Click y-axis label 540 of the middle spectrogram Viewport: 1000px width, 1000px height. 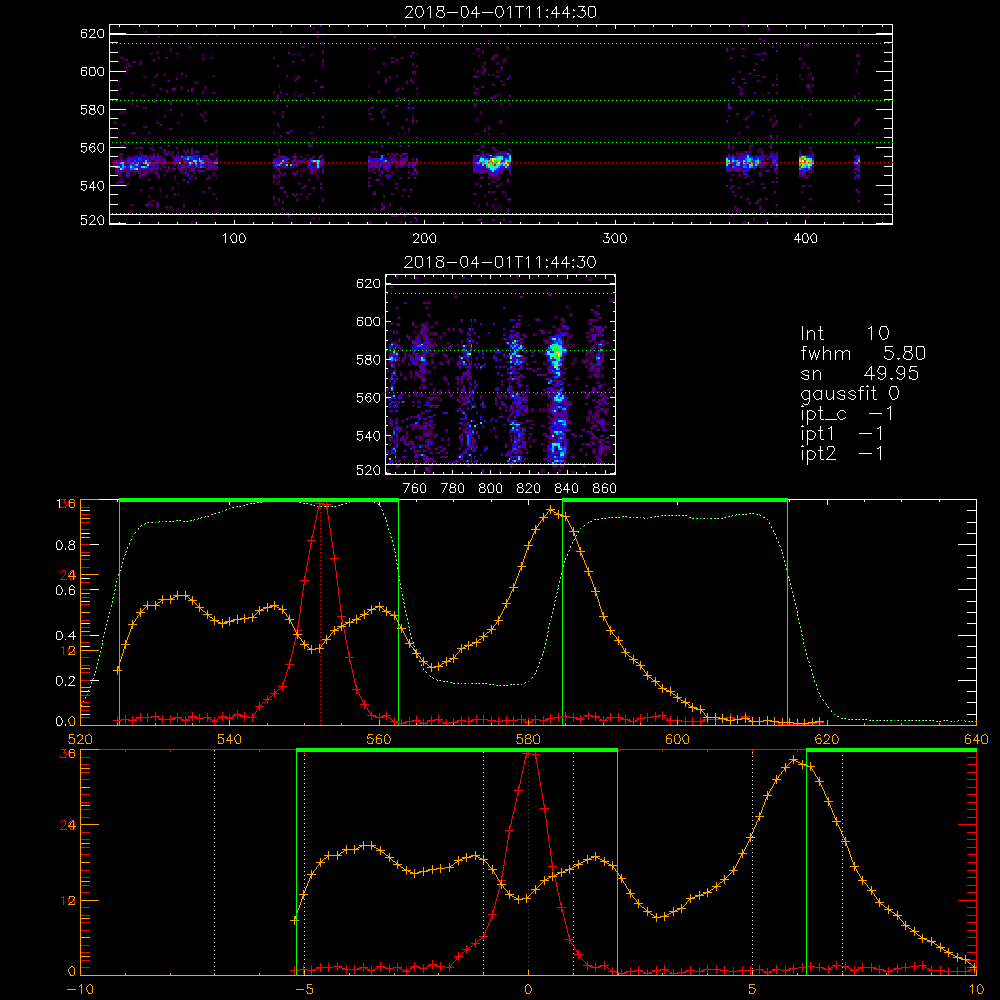coord(368,436)
